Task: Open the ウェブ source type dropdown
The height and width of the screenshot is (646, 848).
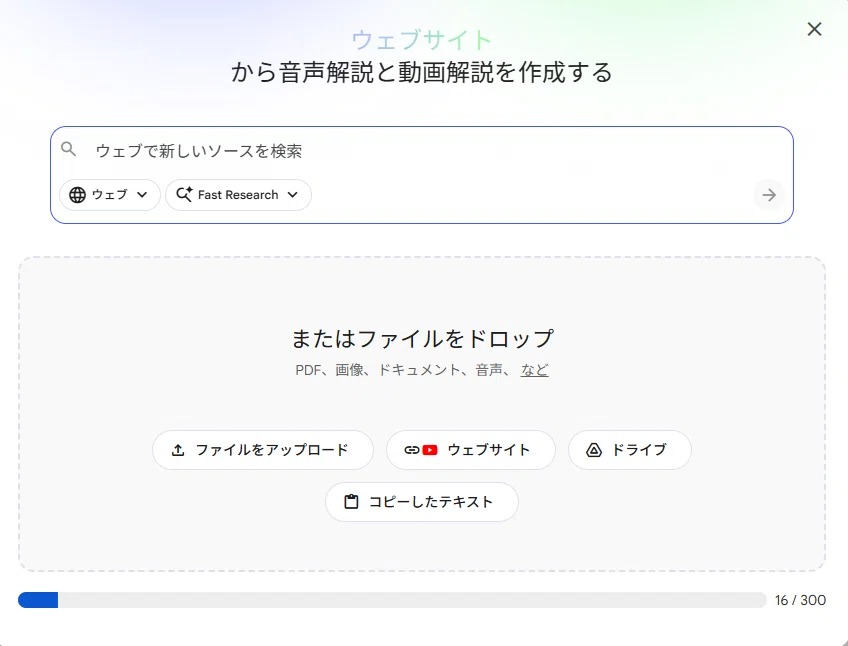Action: [x=110, y=195]
